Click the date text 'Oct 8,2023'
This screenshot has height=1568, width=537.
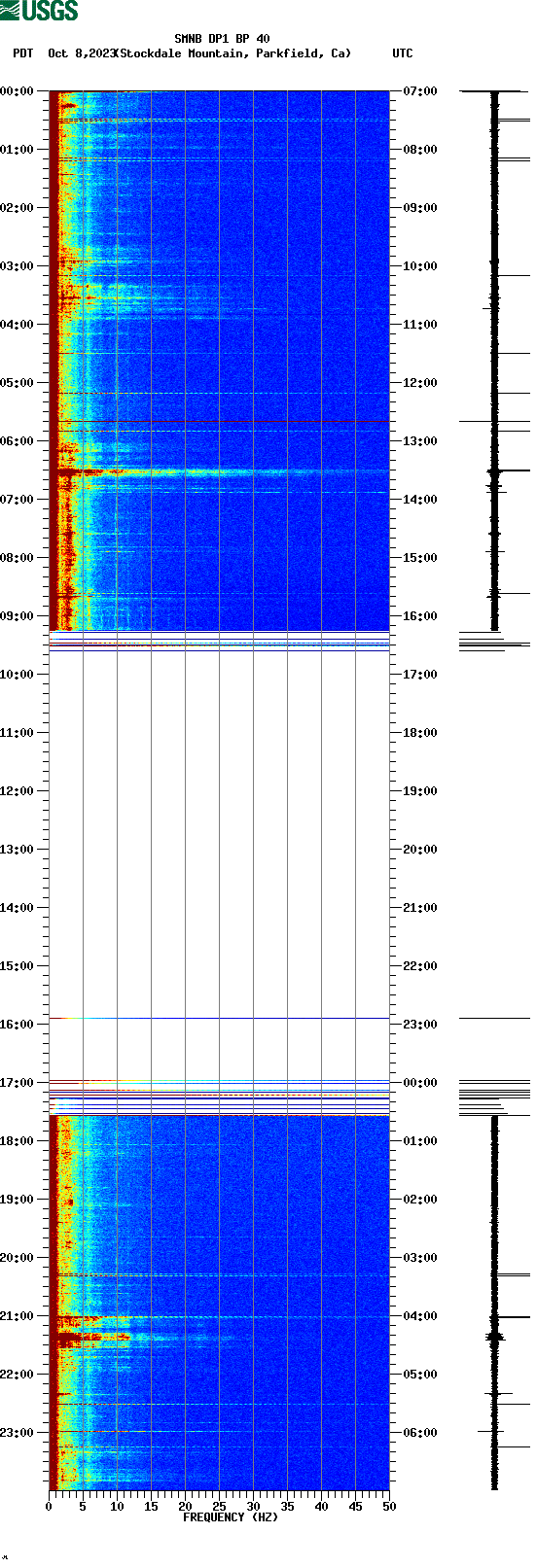[81, 53]
